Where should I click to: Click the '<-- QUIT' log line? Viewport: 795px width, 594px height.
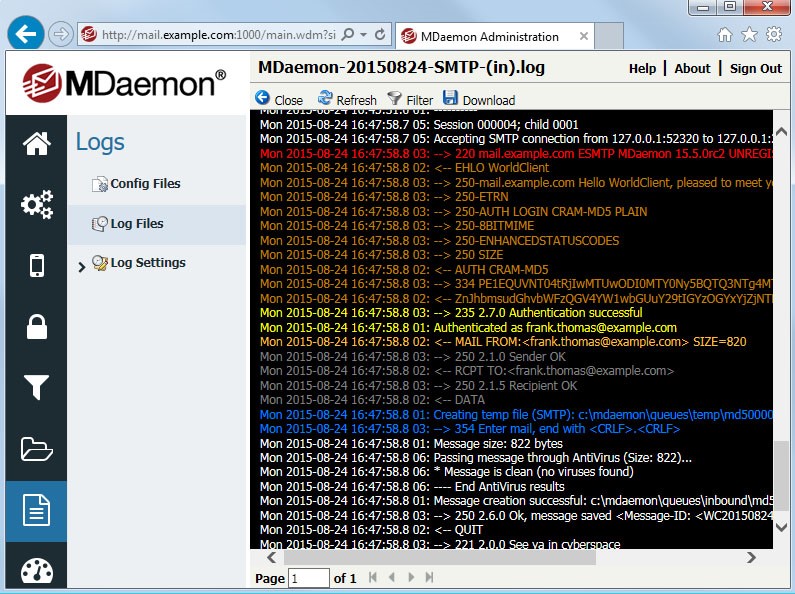tap(371, 530)
